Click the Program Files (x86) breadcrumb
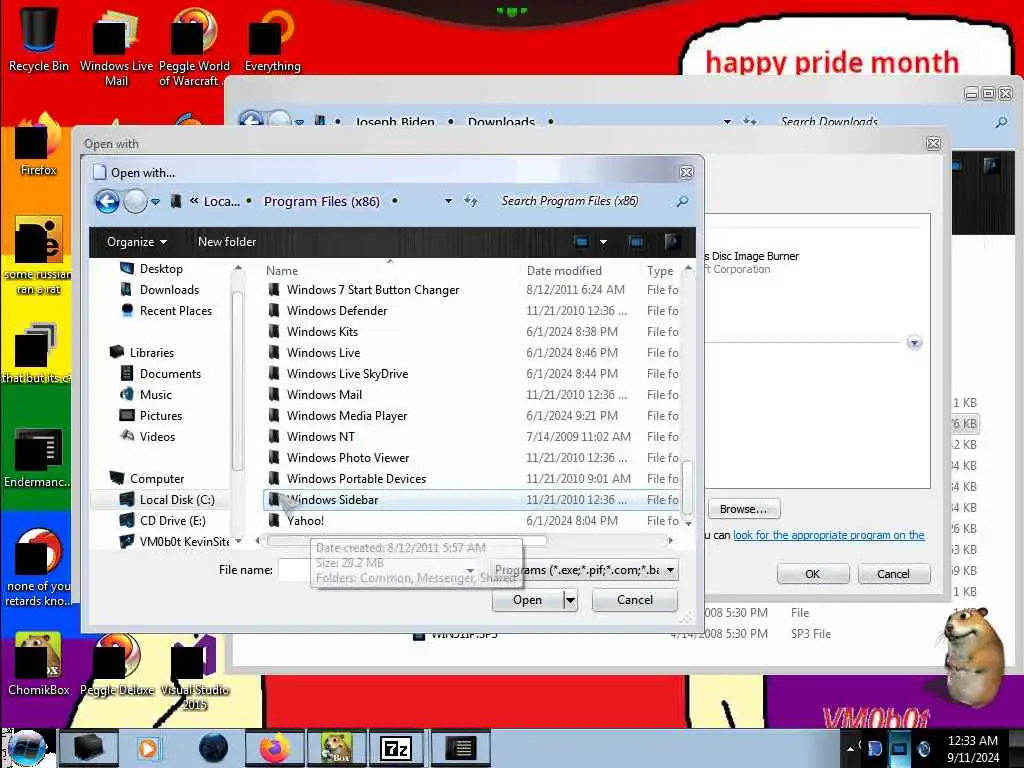Screen dimensions: 1024x768 [321, 201]
